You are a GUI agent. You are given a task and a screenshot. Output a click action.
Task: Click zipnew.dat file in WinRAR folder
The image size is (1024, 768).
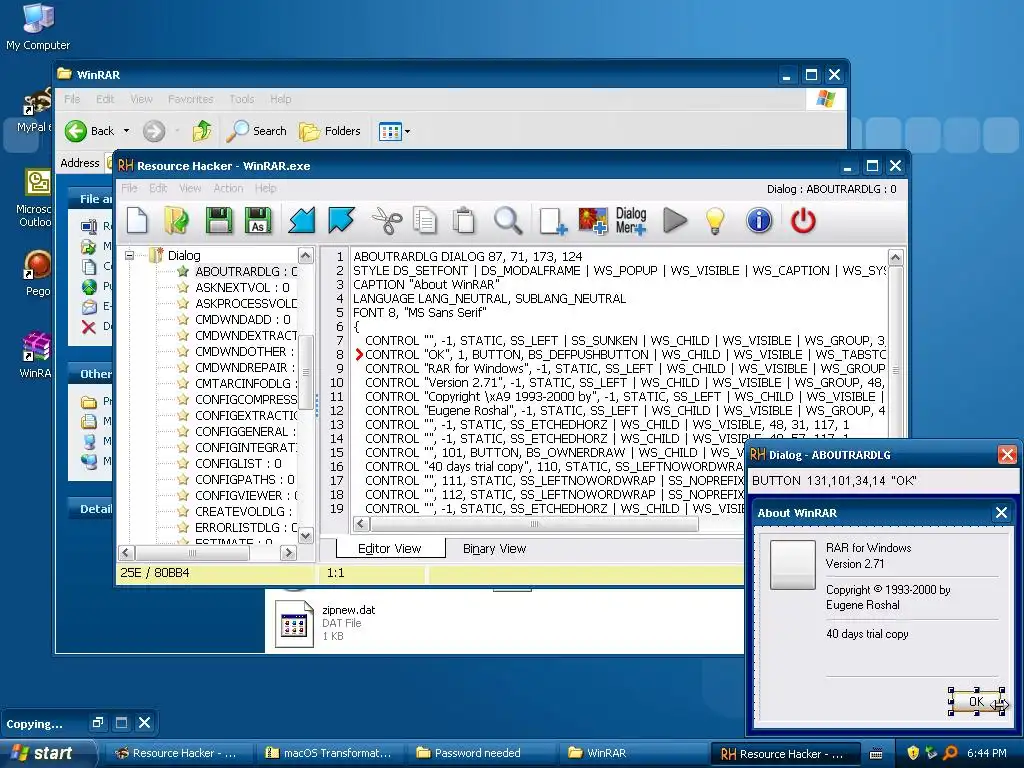click(327, 622)
